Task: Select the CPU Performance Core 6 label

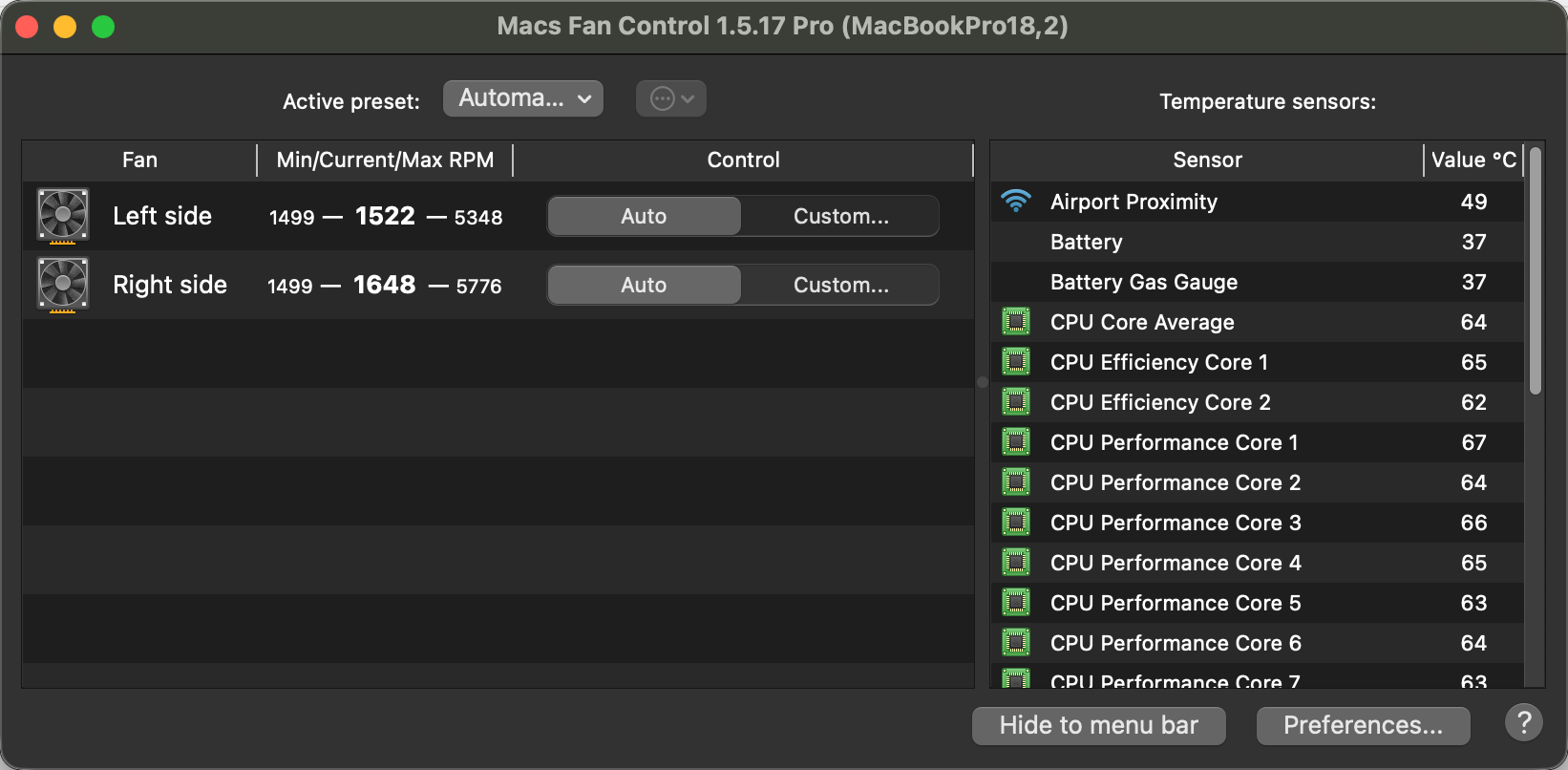Action: pos(1176,643)
